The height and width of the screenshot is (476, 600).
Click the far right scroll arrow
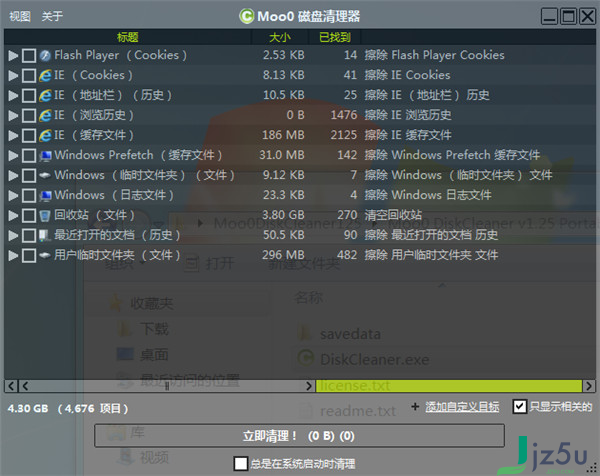[589, 386]
